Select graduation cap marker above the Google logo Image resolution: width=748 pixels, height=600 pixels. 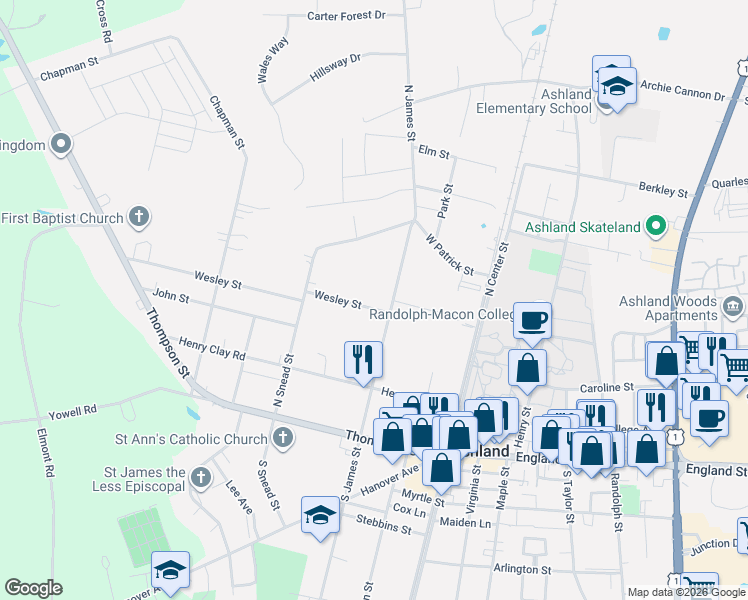tap(170, 572)
